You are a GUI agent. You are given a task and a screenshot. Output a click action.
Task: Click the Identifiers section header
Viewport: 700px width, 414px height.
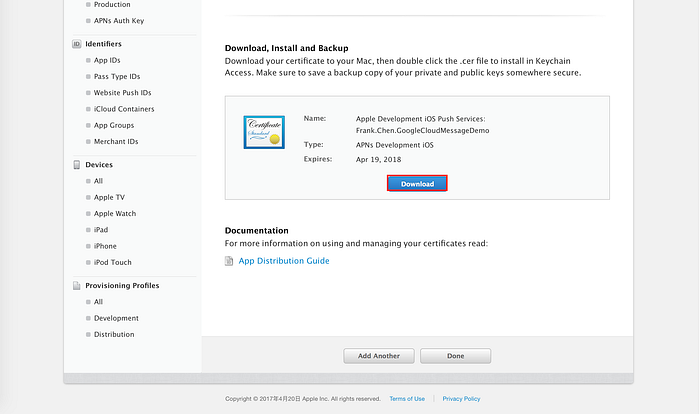103,44
